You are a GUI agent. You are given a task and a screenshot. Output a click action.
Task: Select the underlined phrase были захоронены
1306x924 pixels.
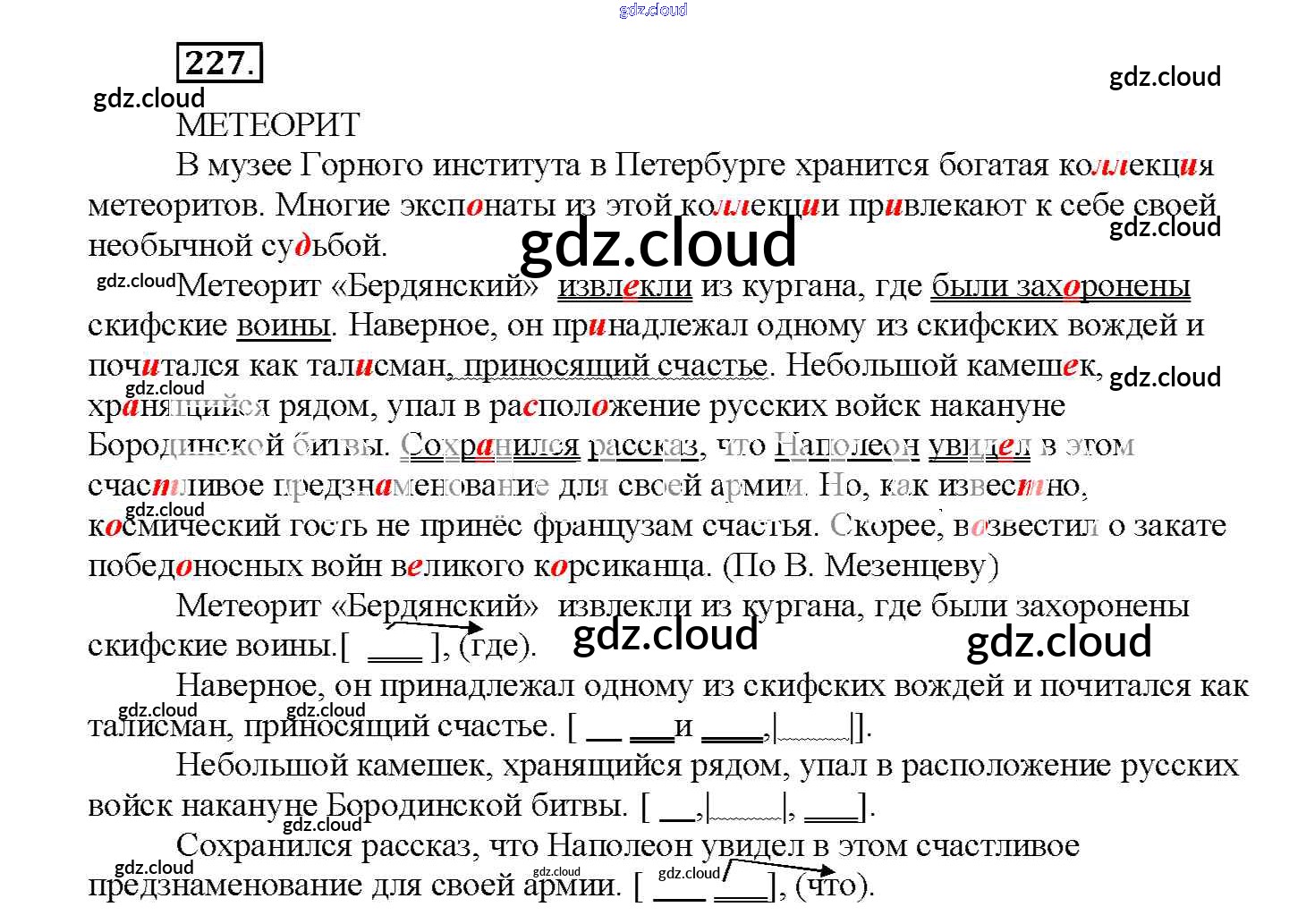tap(1060, 286)
